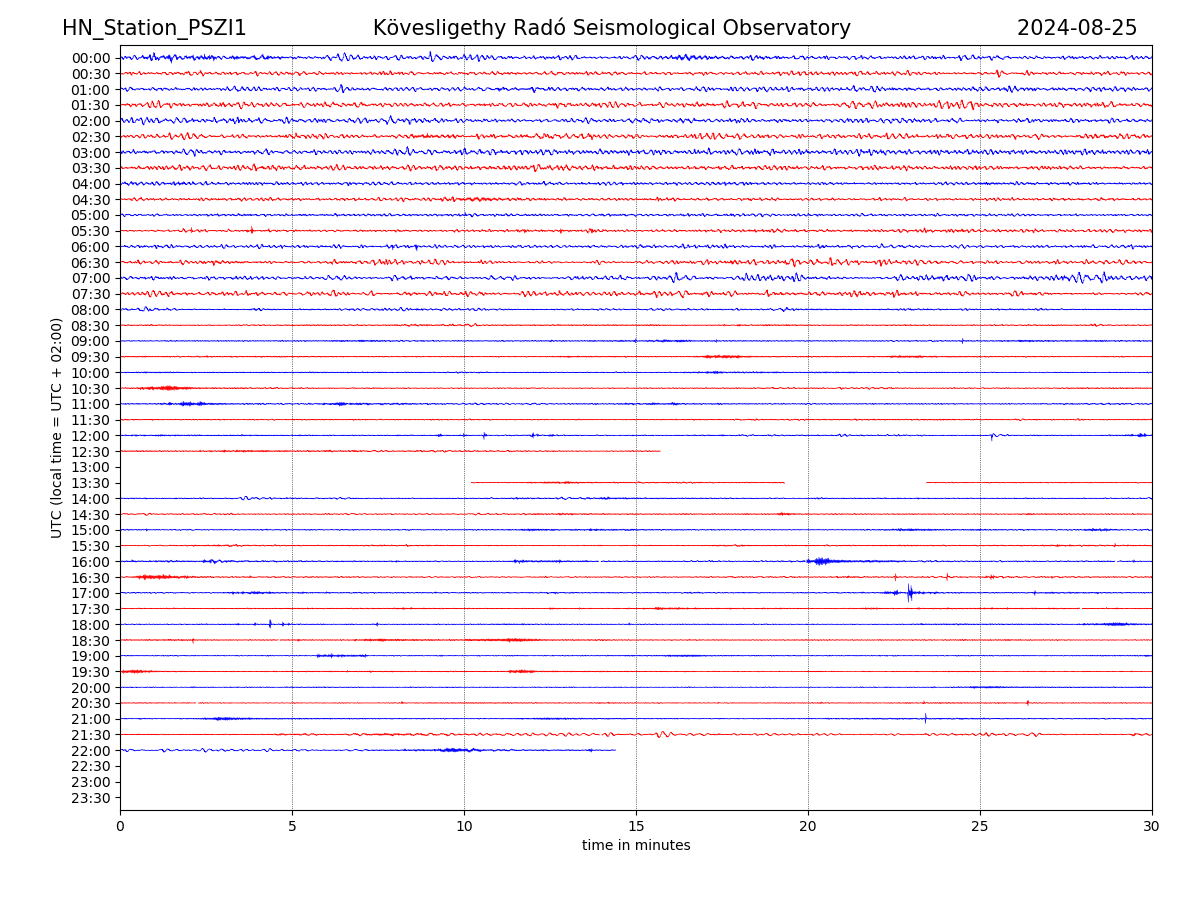
Task: Select the 2024-08-25 date label
Action: (1076, 28)
